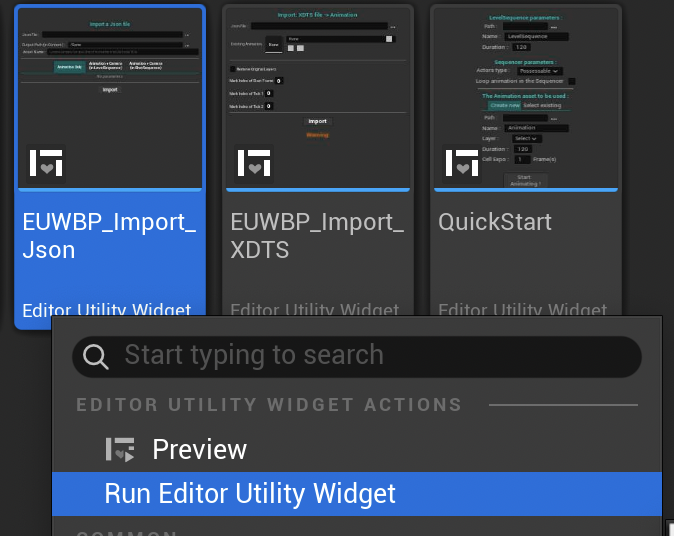This screenshot has width=674, height=536.
Task: Click the magnifying glass search icon
Action: [96, 356]
